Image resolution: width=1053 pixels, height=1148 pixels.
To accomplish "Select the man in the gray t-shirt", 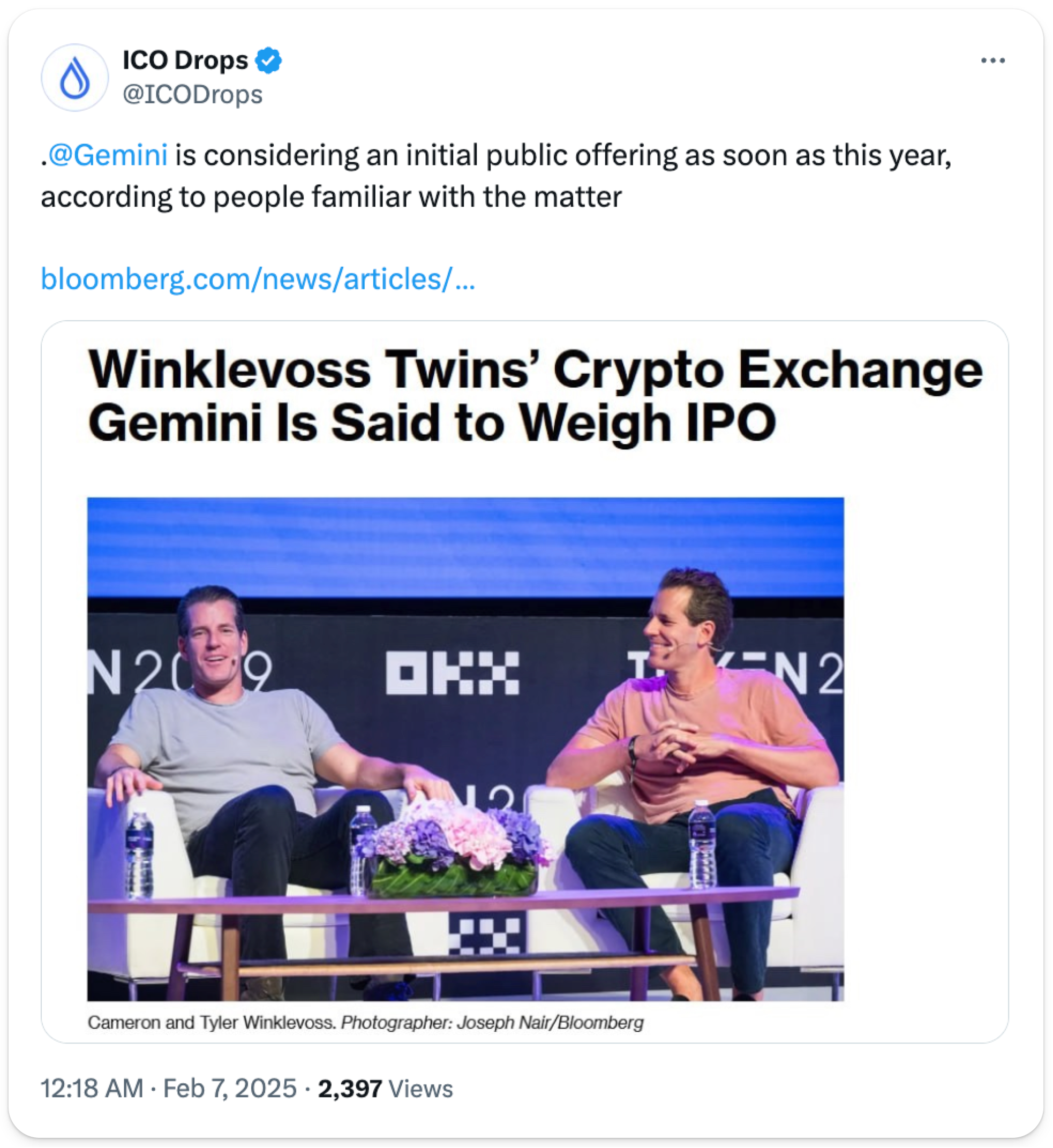I will pyautogui.click(x=228, y=741).
